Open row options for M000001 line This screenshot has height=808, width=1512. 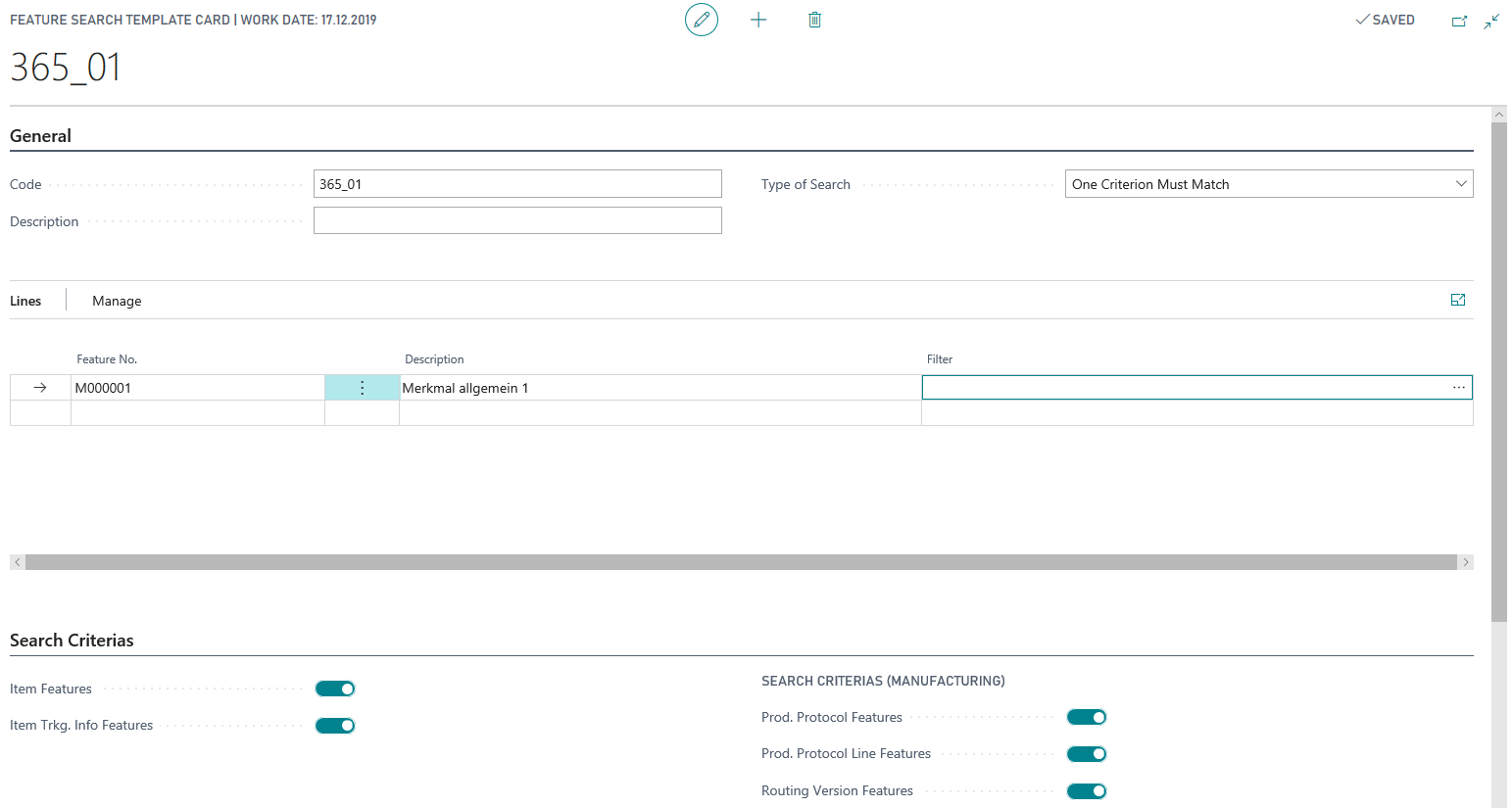click(x=362, y=388)
